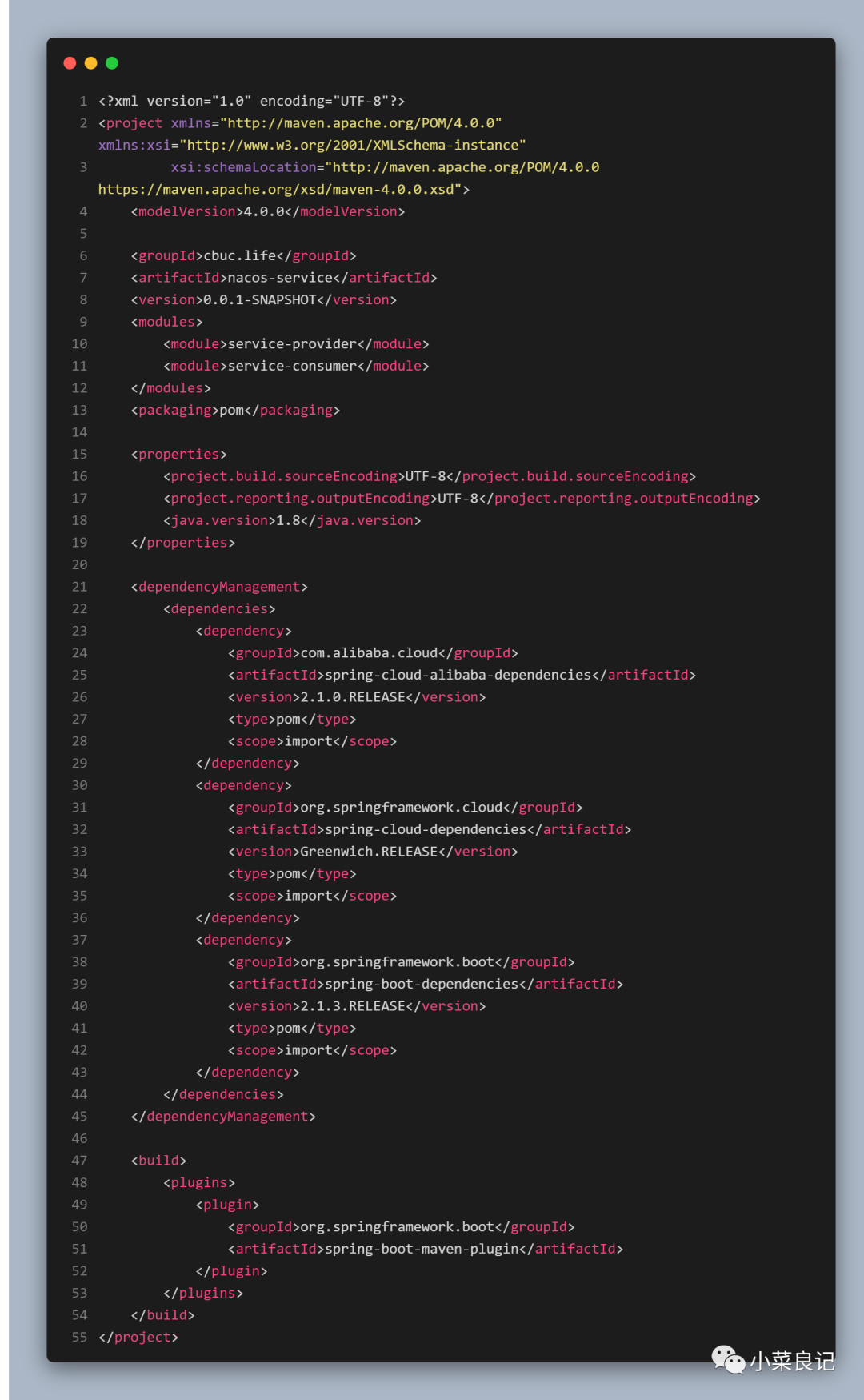Click org.springframework.boot groupId on line 50
Viewport: 864px width, 1400px height.
398,1227
